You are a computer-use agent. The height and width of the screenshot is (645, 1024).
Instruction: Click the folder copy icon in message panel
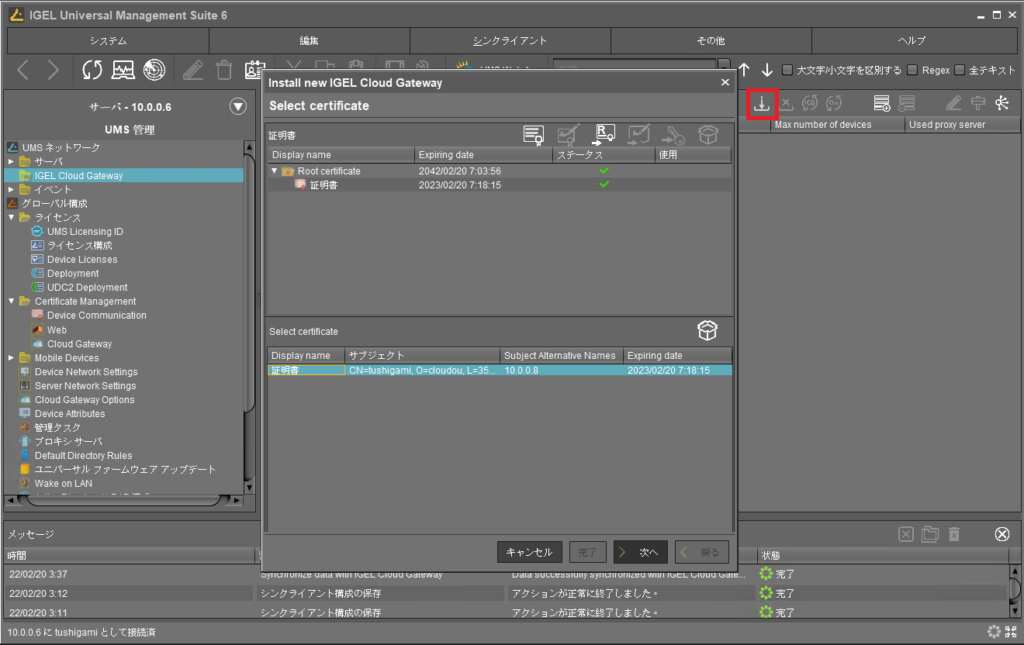tap(930, 534)
